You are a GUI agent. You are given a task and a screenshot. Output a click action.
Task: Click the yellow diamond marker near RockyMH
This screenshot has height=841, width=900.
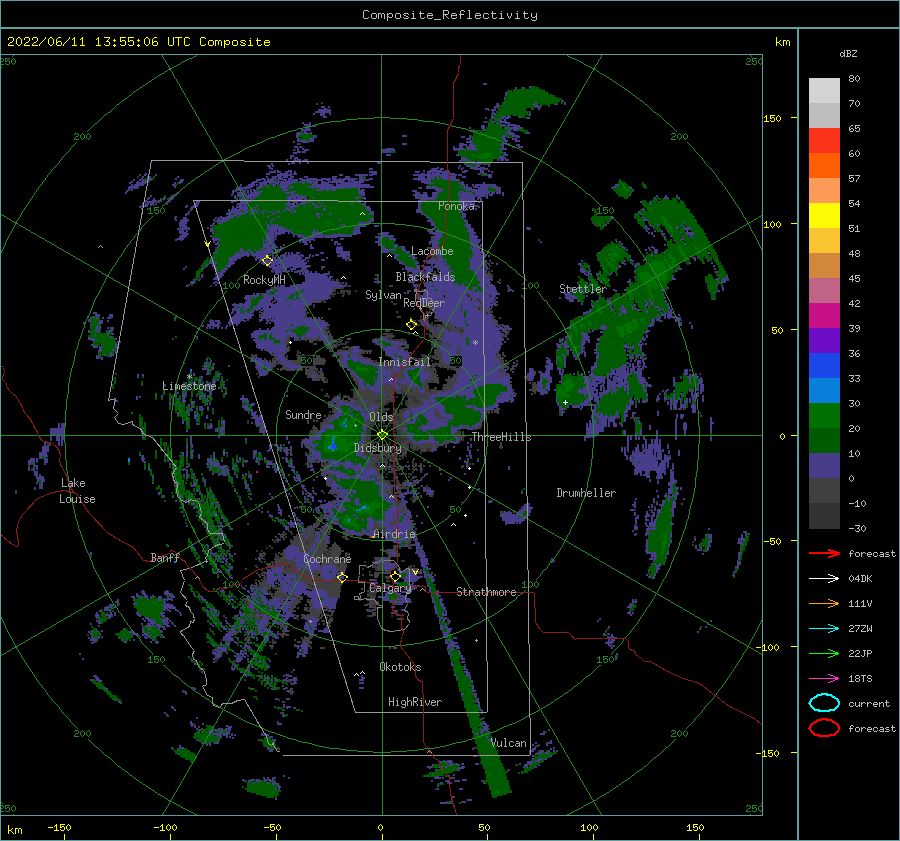267,261
